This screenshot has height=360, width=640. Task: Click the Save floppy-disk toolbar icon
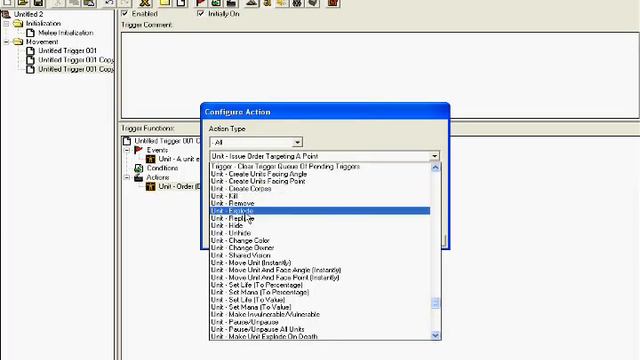coord(38,3)
